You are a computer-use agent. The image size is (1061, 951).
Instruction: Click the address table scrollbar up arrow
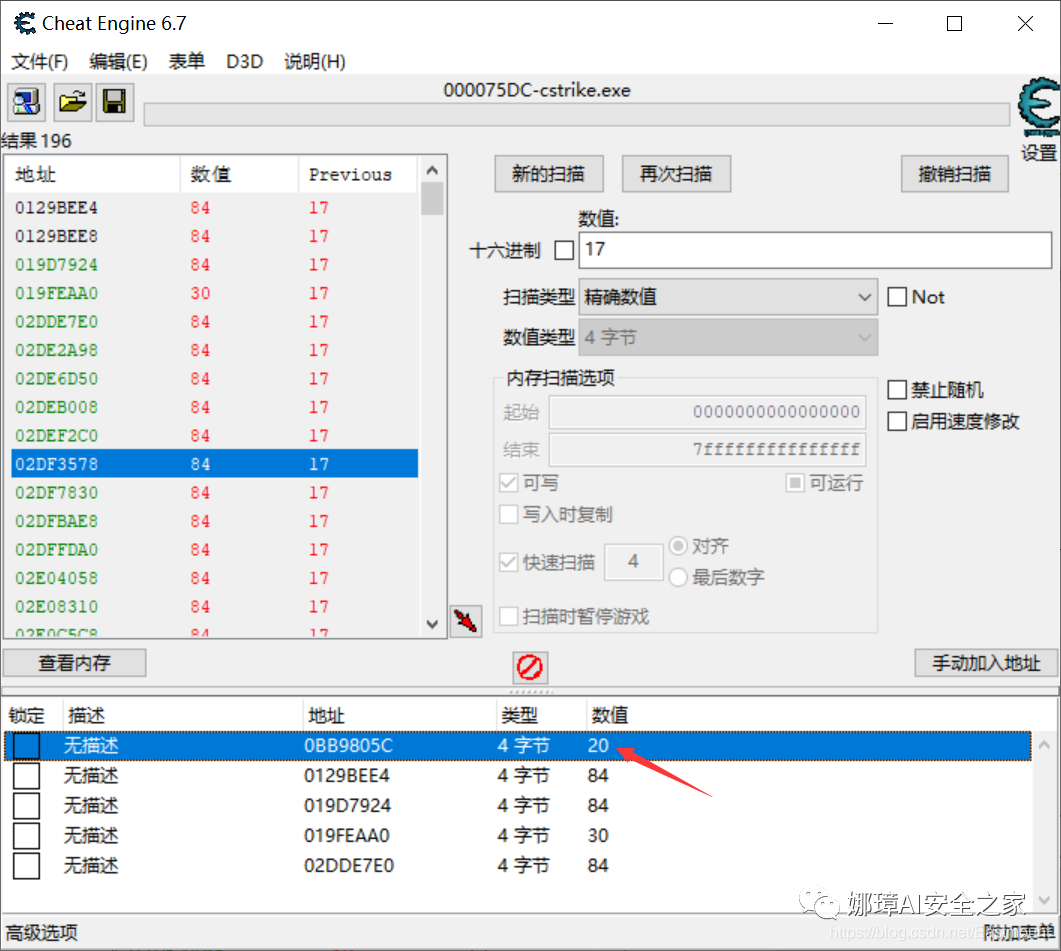click(1044, 745)
